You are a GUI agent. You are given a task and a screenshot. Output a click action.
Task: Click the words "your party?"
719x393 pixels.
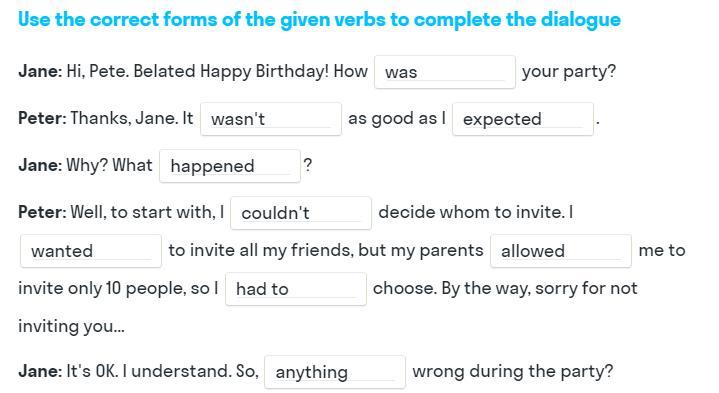click(569, 72)
